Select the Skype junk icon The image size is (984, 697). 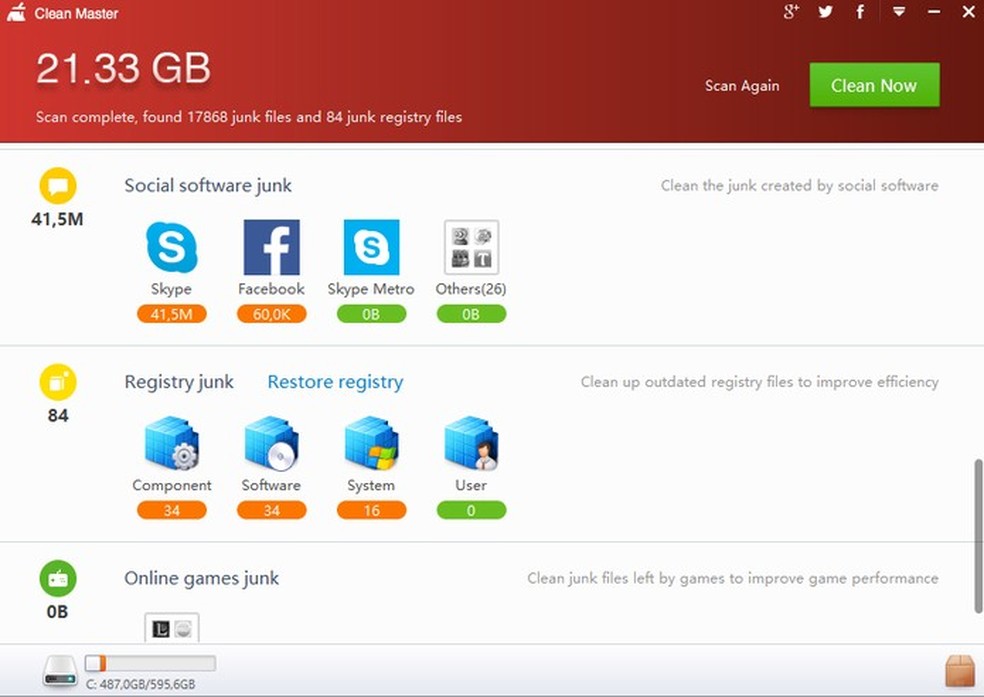coord(171,247)
